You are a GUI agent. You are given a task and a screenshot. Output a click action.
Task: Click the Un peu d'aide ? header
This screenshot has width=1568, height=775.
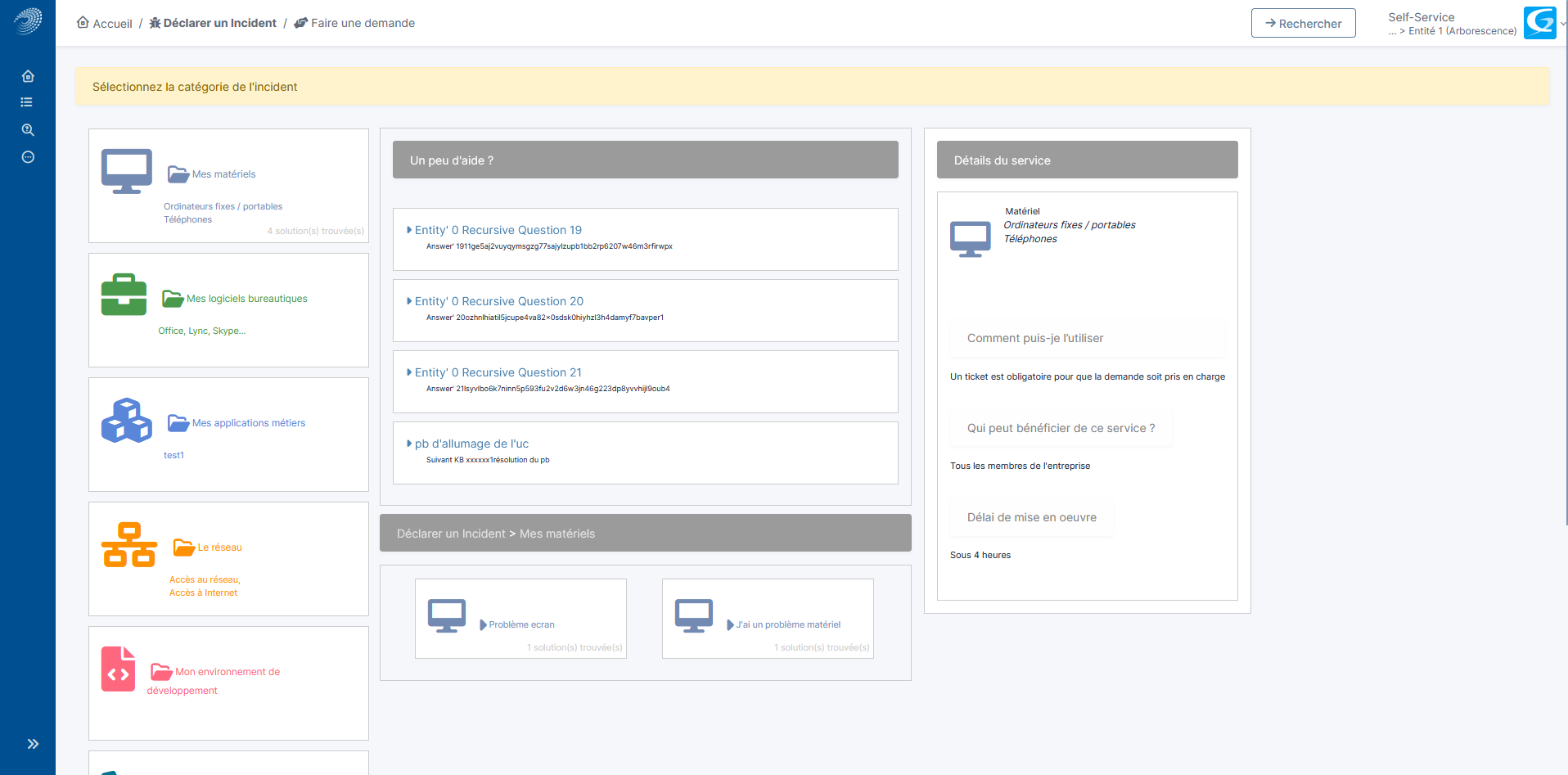(x=646, y=160)
